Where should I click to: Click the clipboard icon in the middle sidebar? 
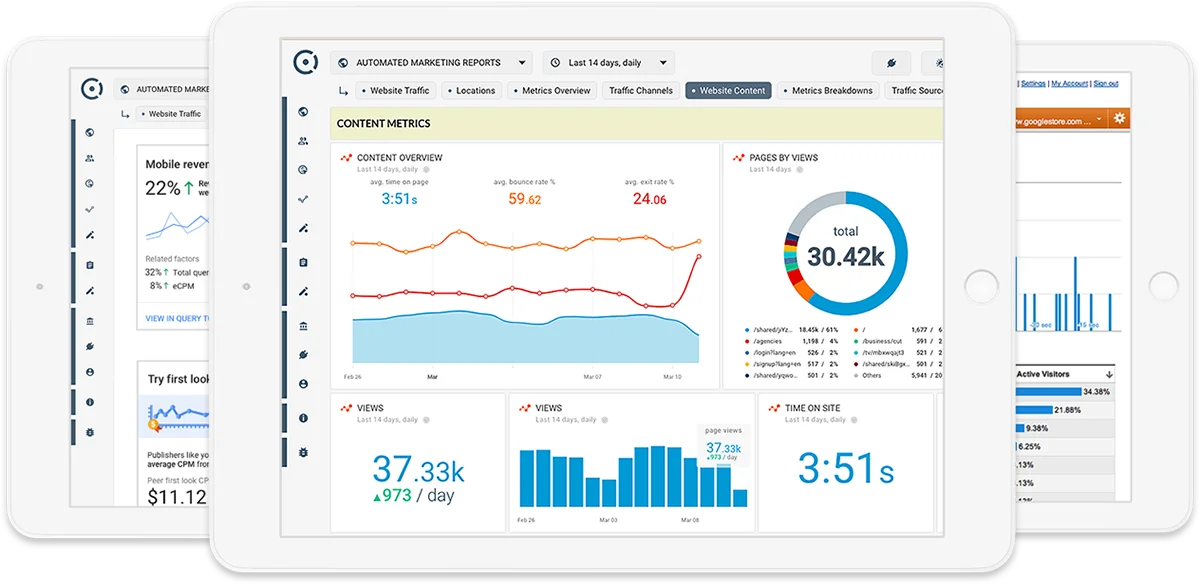click(303, 262)
